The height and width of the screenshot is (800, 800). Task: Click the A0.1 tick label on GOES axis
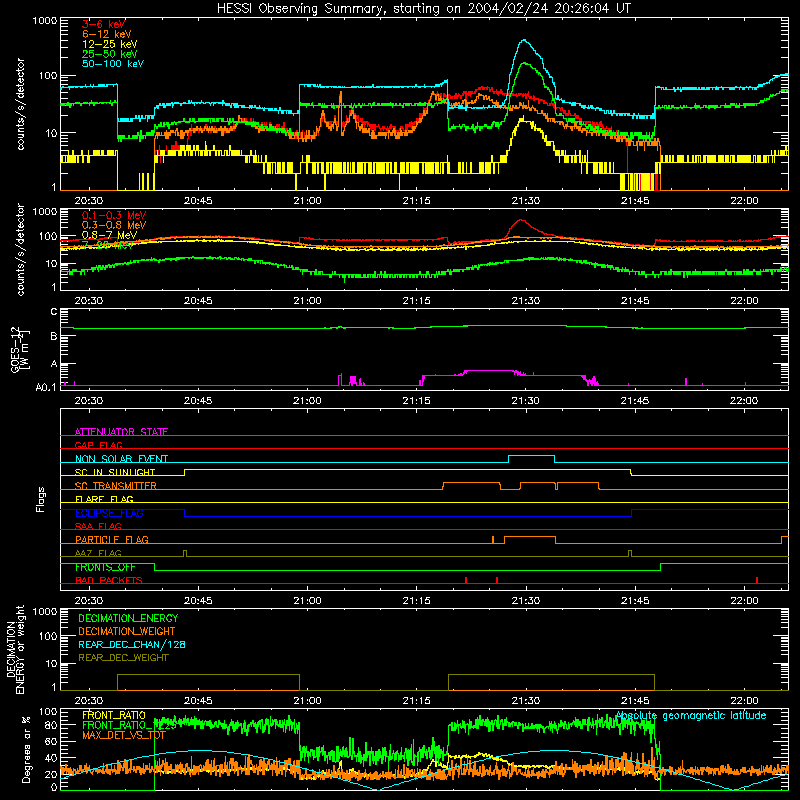(x=45, y=388)
